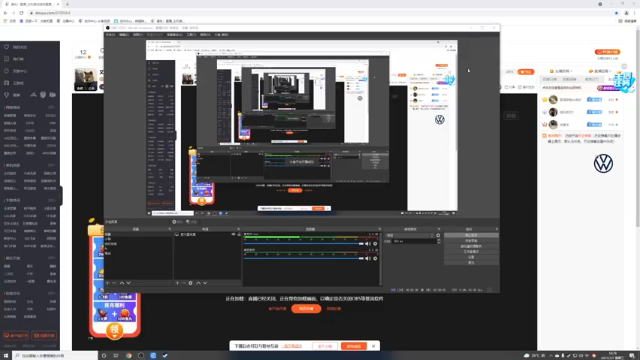This screenshot has height=360, width=640.
Task: Close the bottom popup bar with X
Action: (373, 346)
